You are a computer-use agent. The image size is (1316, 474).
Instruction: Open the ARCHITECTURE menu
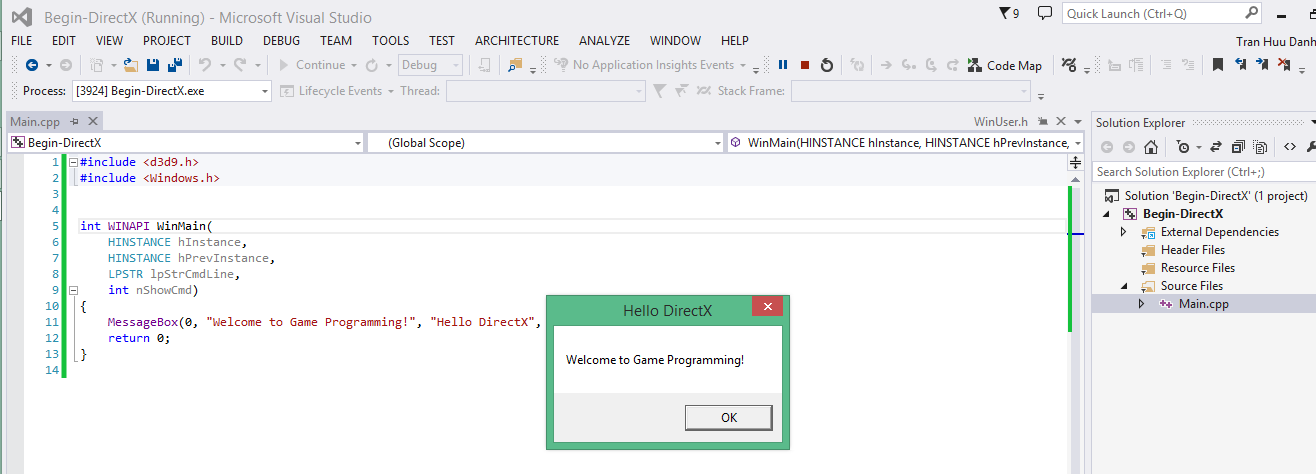[x=517, y=41]
